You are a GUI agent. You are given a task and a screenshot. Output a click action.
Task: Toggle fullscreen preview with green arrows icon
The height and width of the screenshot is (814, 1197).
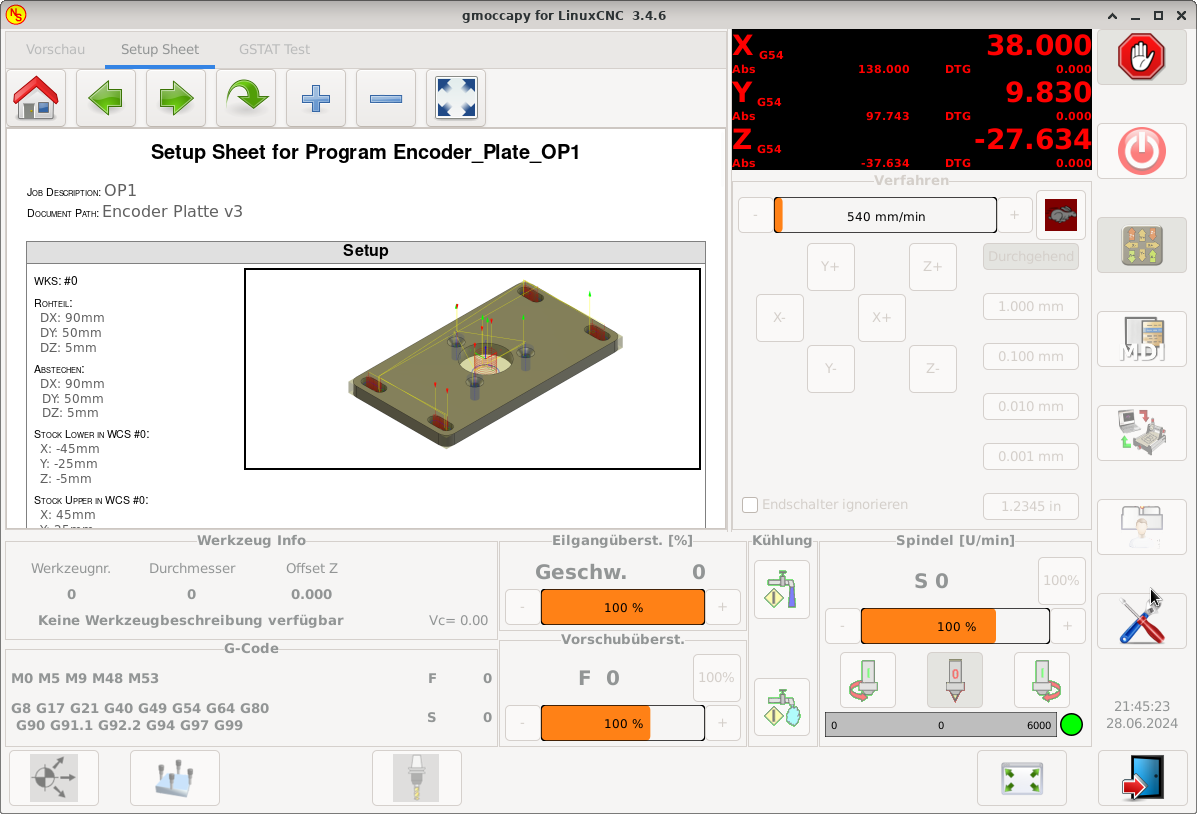pos(1021,778)
